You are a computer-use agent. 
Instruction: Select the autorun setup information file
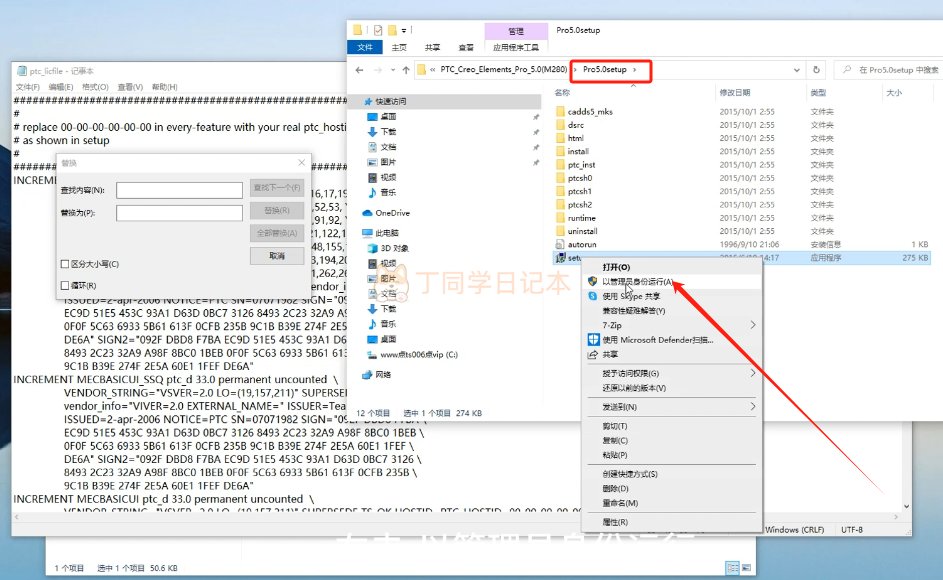(x=576, y=244)
